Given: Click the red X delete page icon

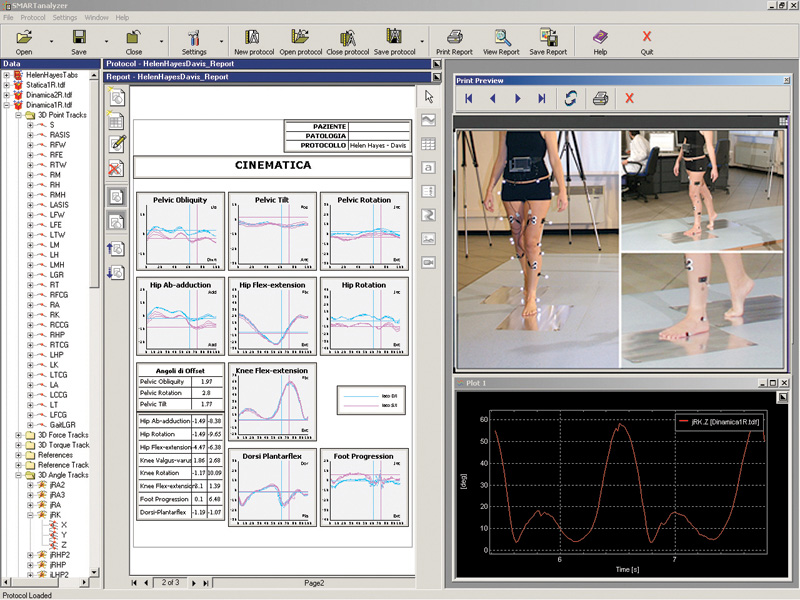Looking at the screenshot, I should [x=117, y=167].
